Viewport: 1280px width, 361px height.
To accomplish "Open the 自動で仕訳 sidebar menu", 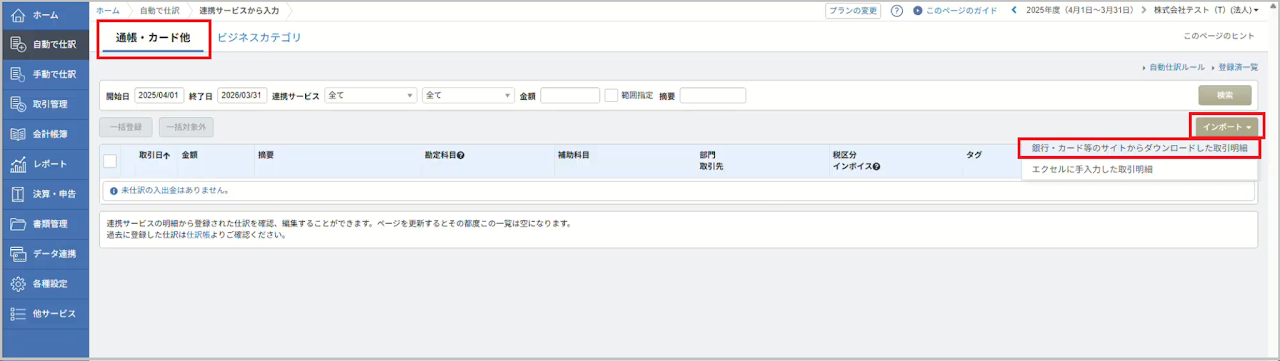I will (x=44, y=44).
